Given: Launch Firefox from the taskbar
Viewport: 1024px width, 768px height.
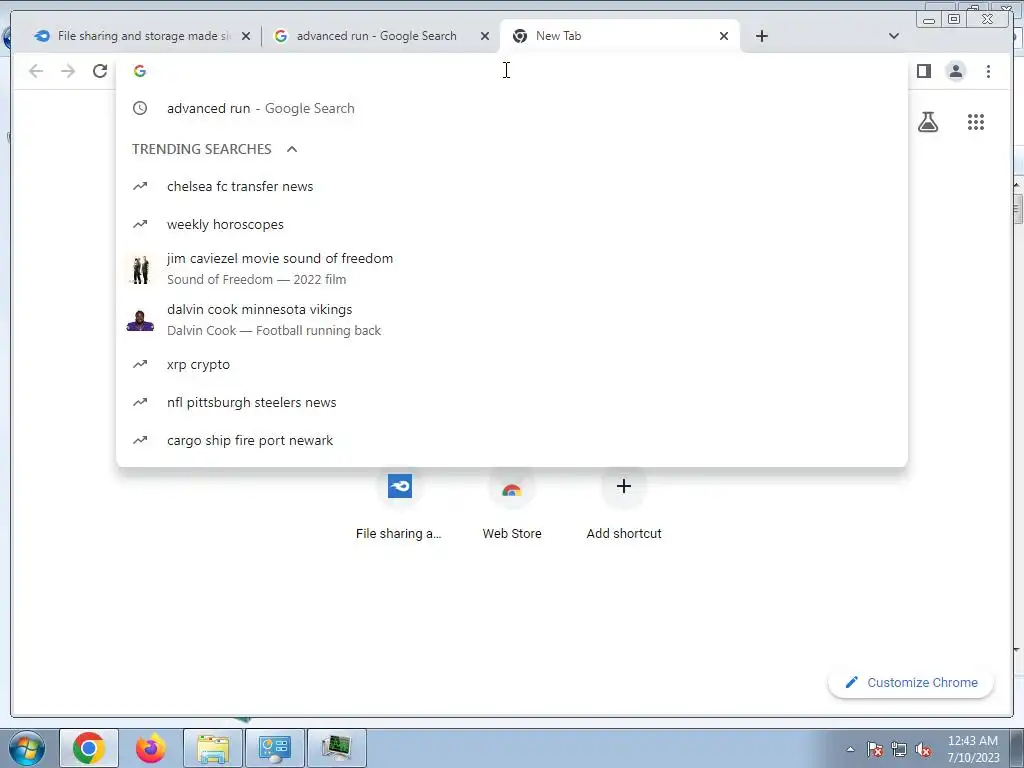Looking at the screenshot, I should pyautogui.click(x=151, y=748).
